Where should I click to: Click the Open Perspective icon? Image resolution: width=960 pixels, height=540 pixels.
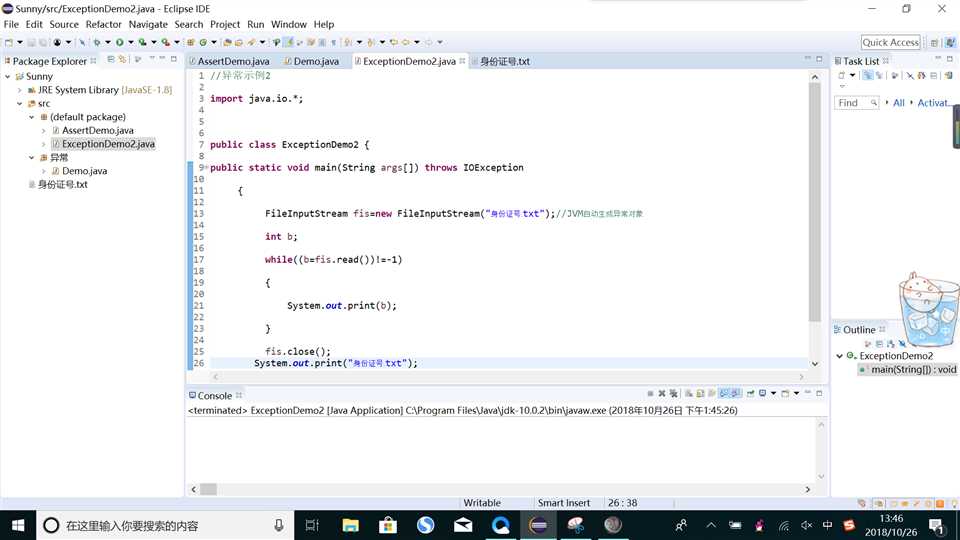934,42
